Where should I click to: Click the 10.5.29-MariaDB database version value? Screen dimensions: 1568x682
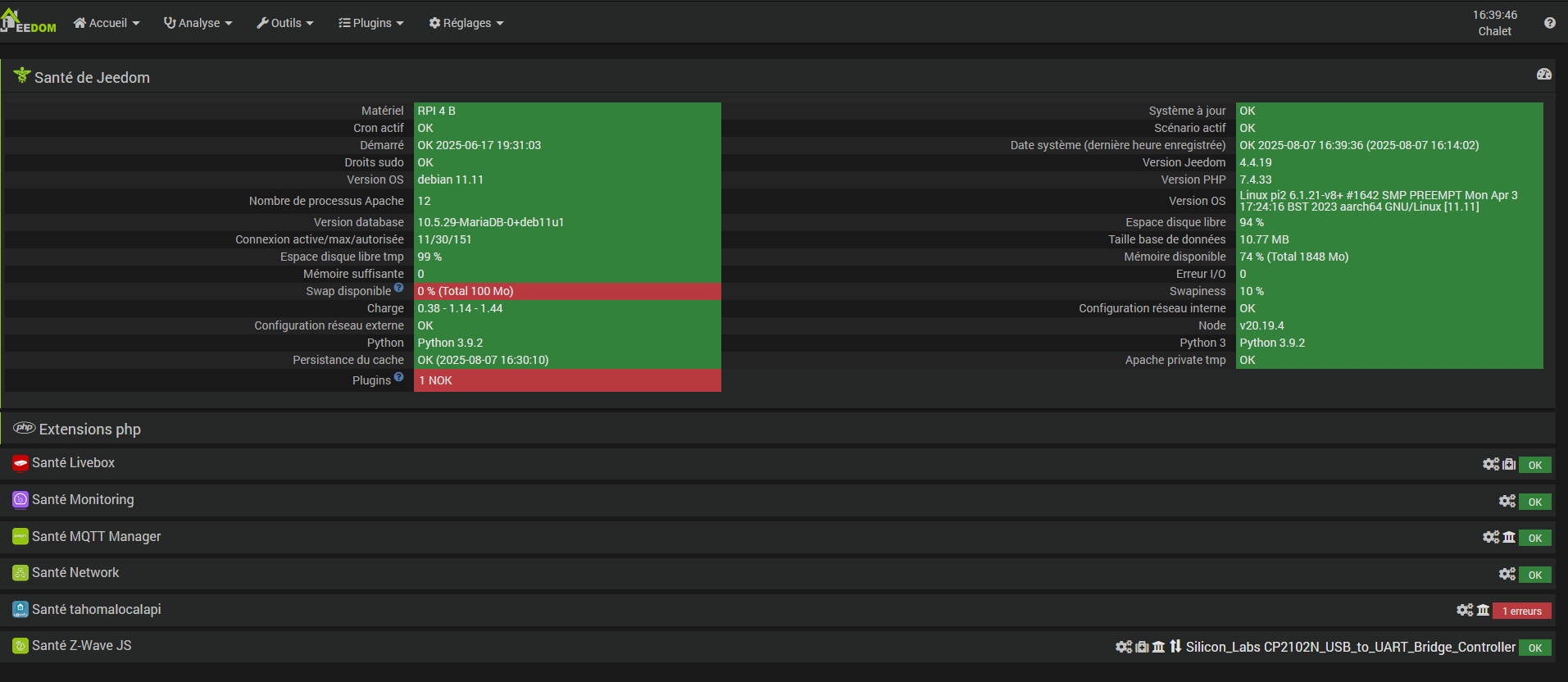coord(491,222)
